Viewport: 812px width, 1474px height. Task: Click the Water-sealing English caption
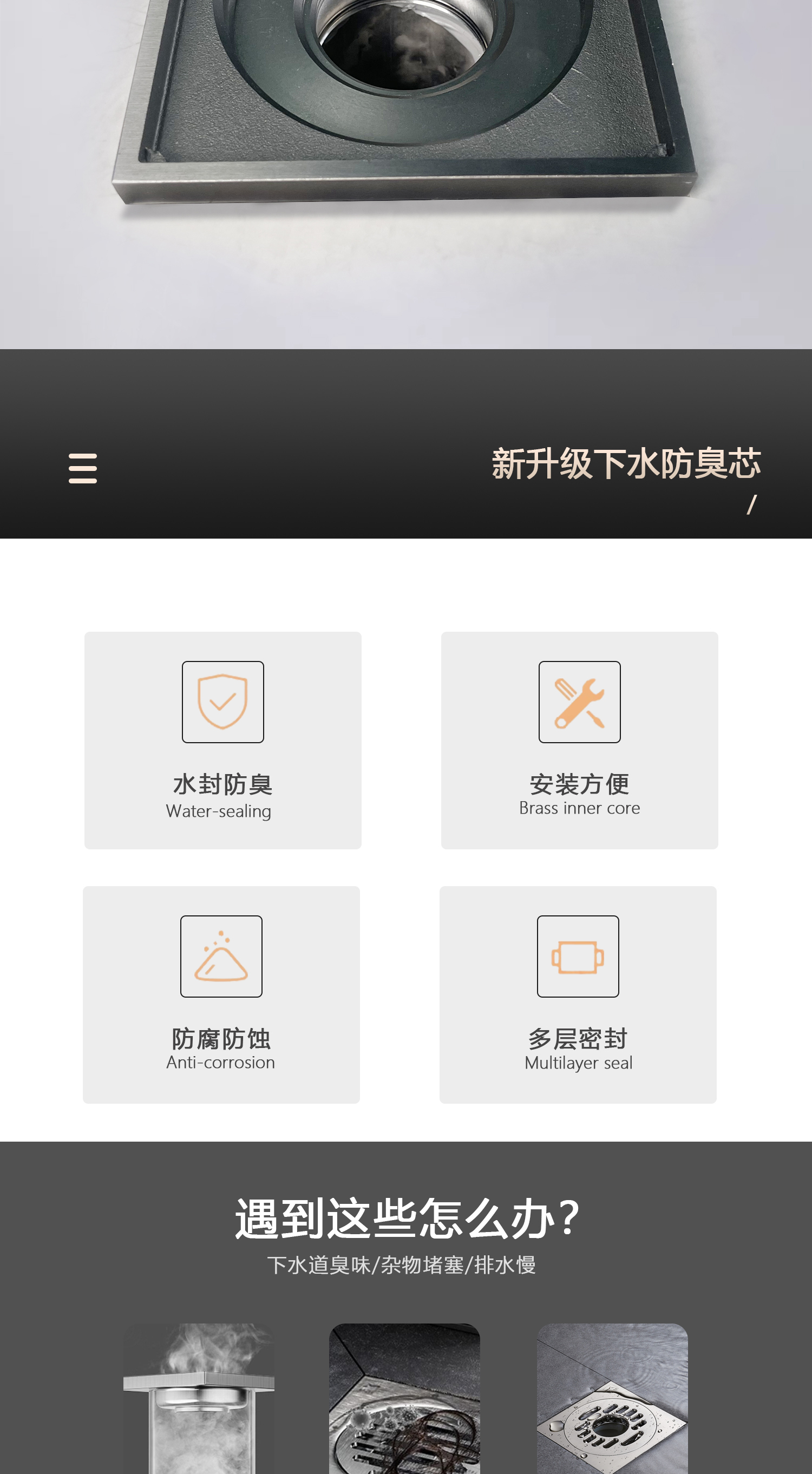219,811
